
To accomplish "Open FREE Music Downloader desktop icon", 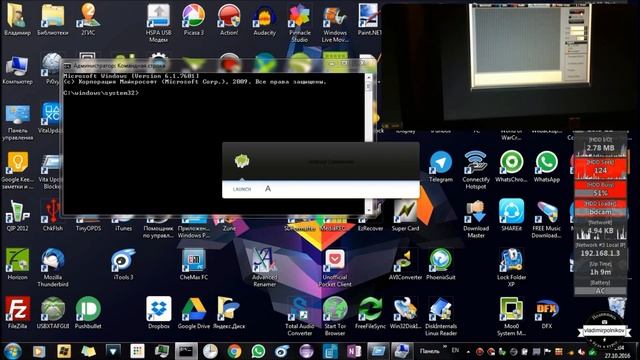I will 547,219.
